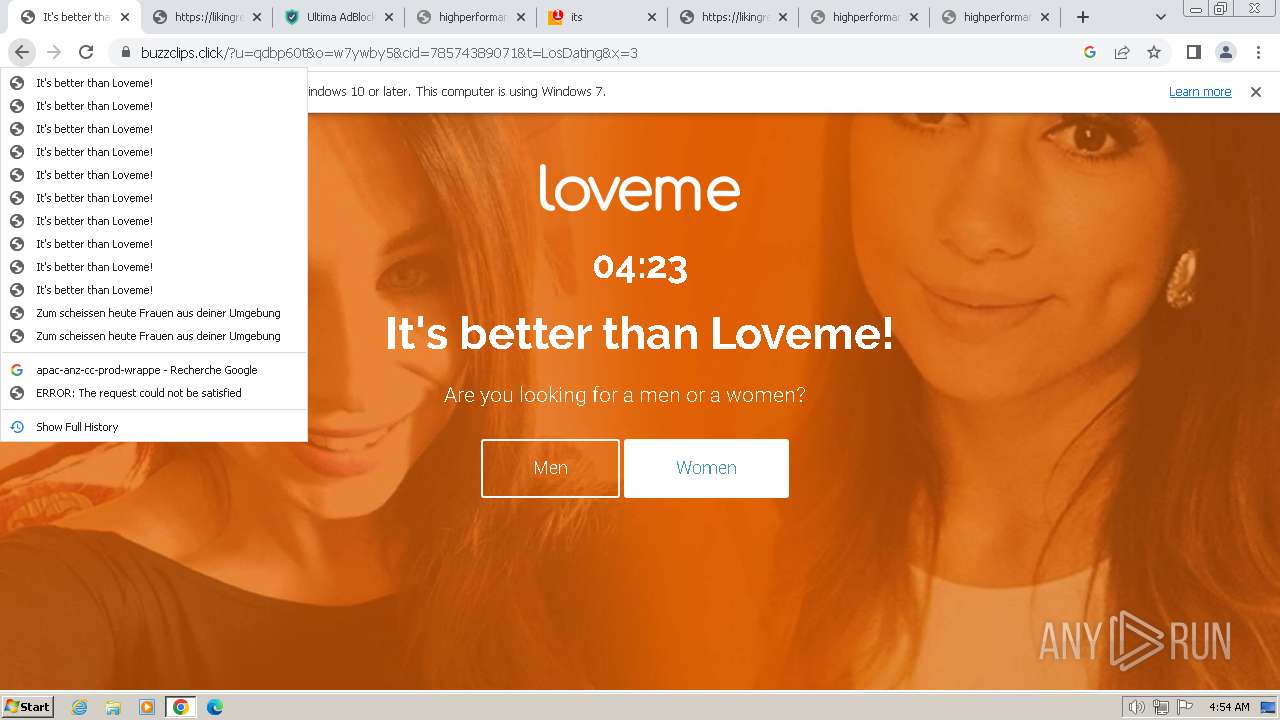Click the network tray icon
The image size is (1280, 720).
point(1161,707)
